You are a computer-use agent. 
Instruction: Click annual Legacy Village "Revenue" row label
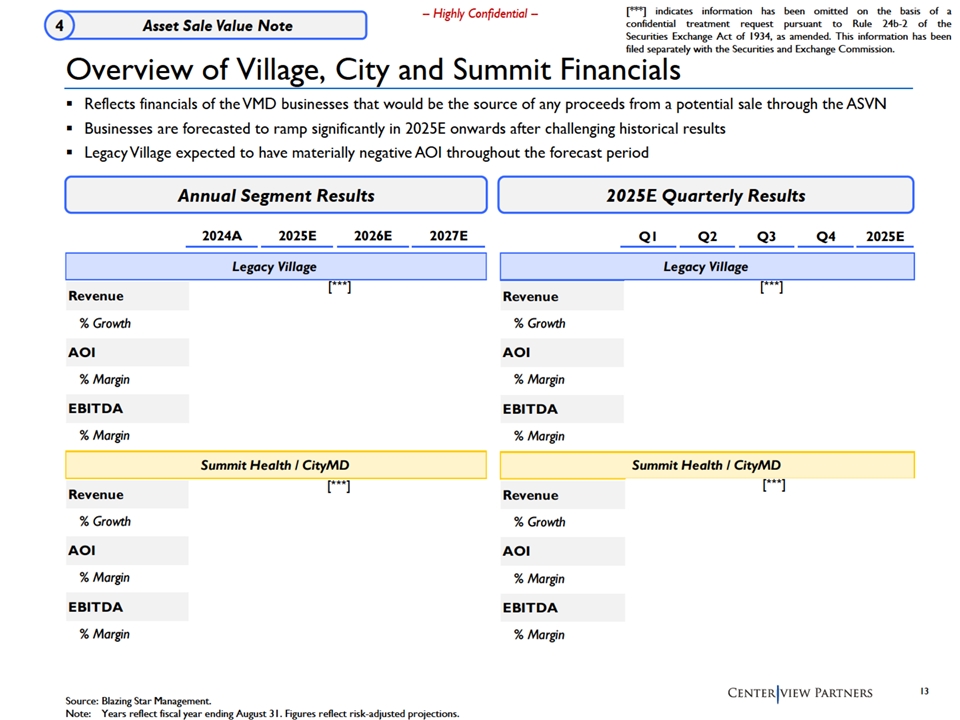tap(96, 296)
